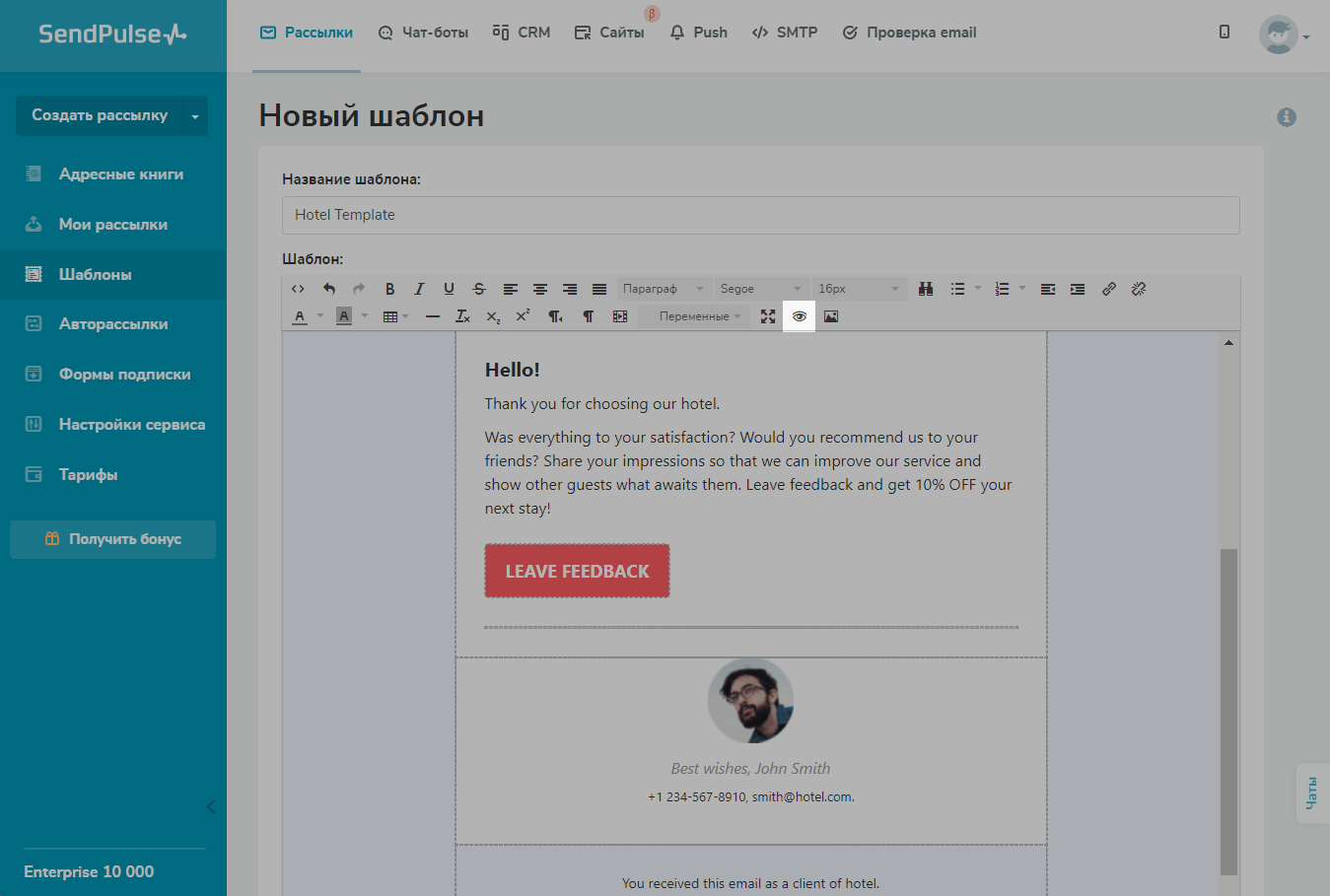The height and width of the screenshot is (896, 1330).
Task: Open the source code view icon
Action: (x=298, y=289)
